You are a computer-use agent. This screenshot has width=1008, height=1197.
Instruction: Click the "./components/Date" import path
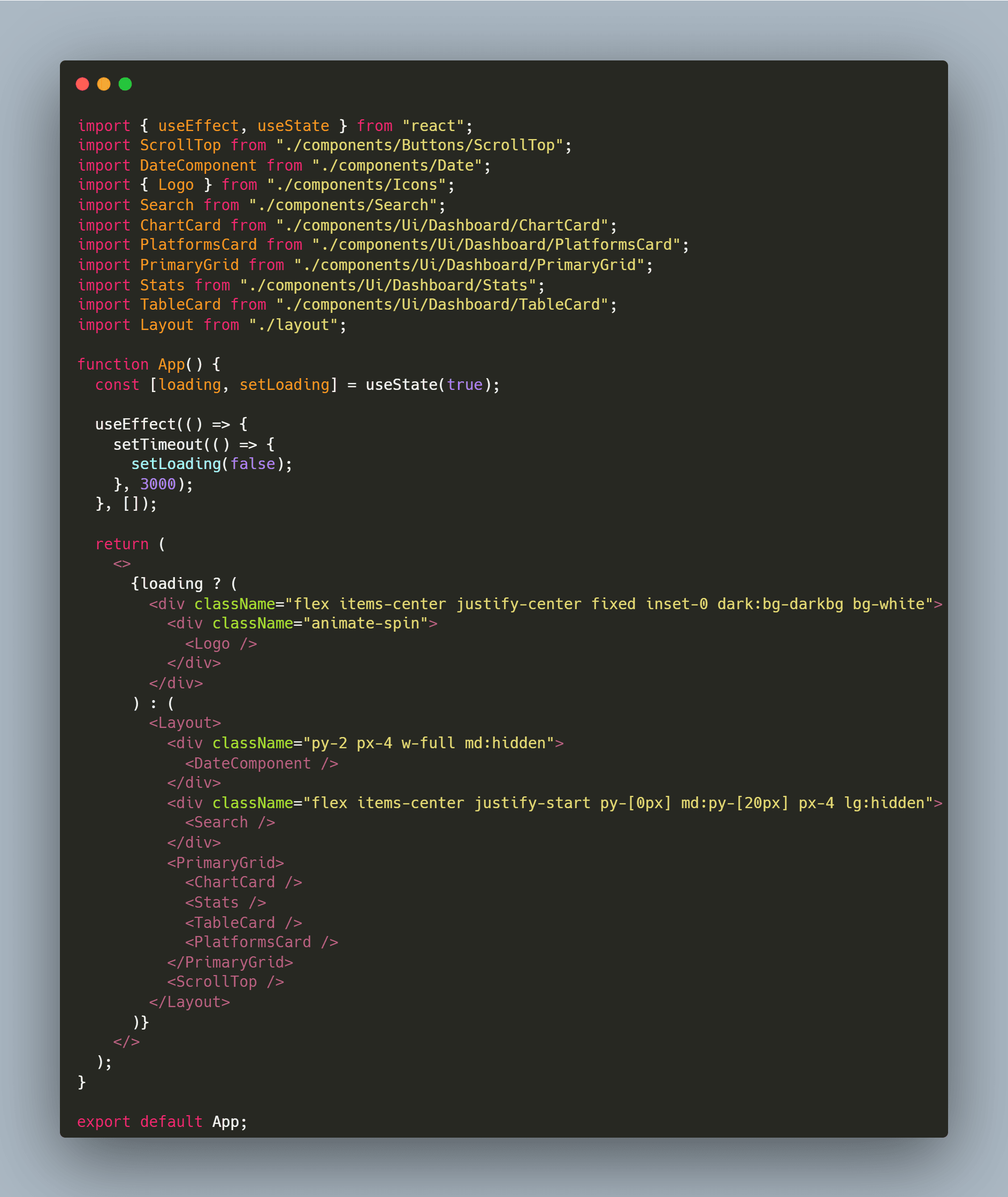tap(397, 165)
